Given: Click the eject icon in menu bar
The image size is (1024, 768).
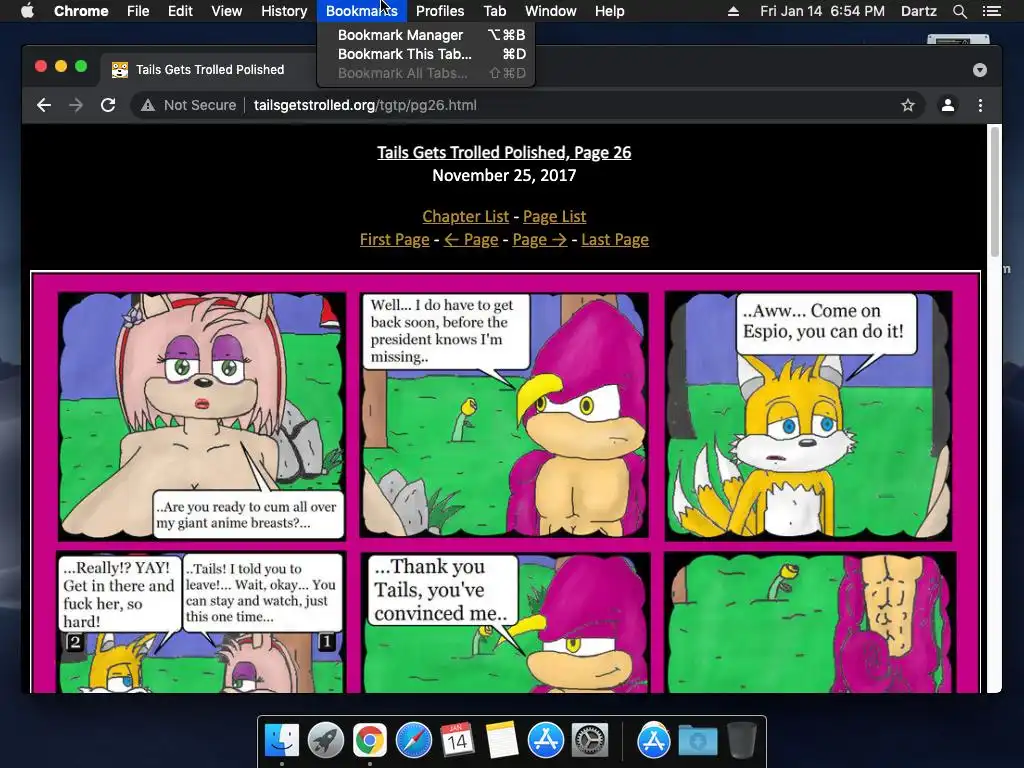Looking at the screenshot, I should pyautogui.click(x=733, y=11).
